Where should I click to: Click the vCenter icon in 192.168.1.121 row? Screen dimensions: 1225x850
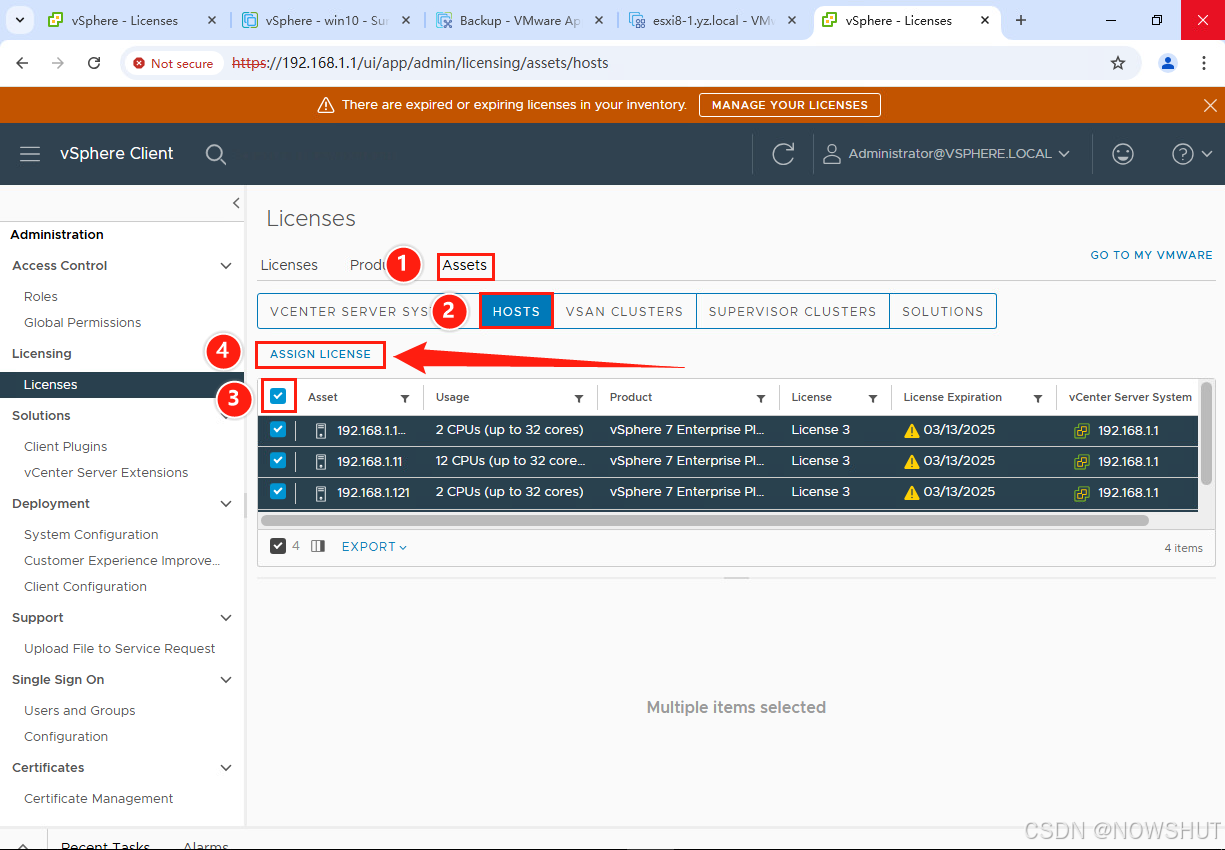[1082, 493]
